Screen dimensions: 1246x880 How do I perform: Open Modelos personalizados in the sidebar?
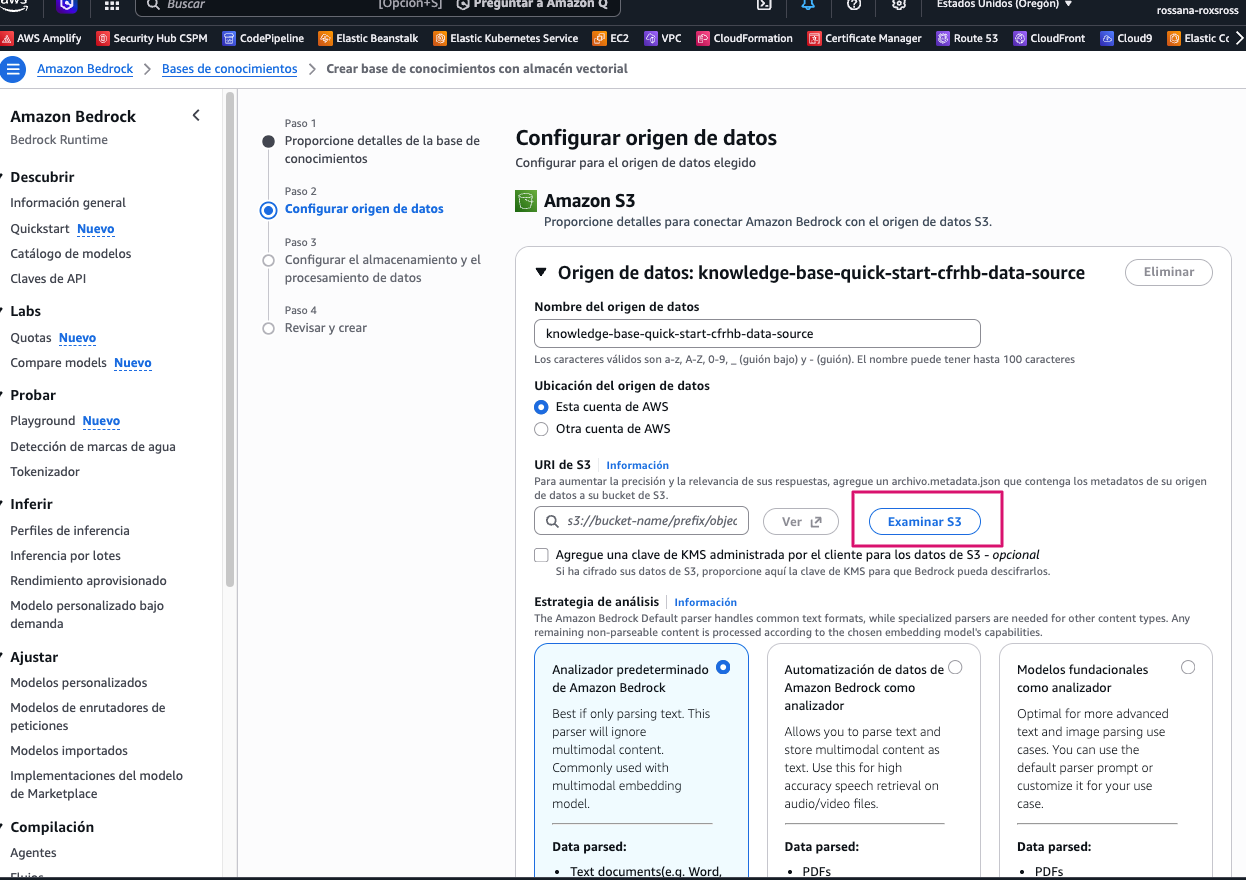click(x=79, y=683)
